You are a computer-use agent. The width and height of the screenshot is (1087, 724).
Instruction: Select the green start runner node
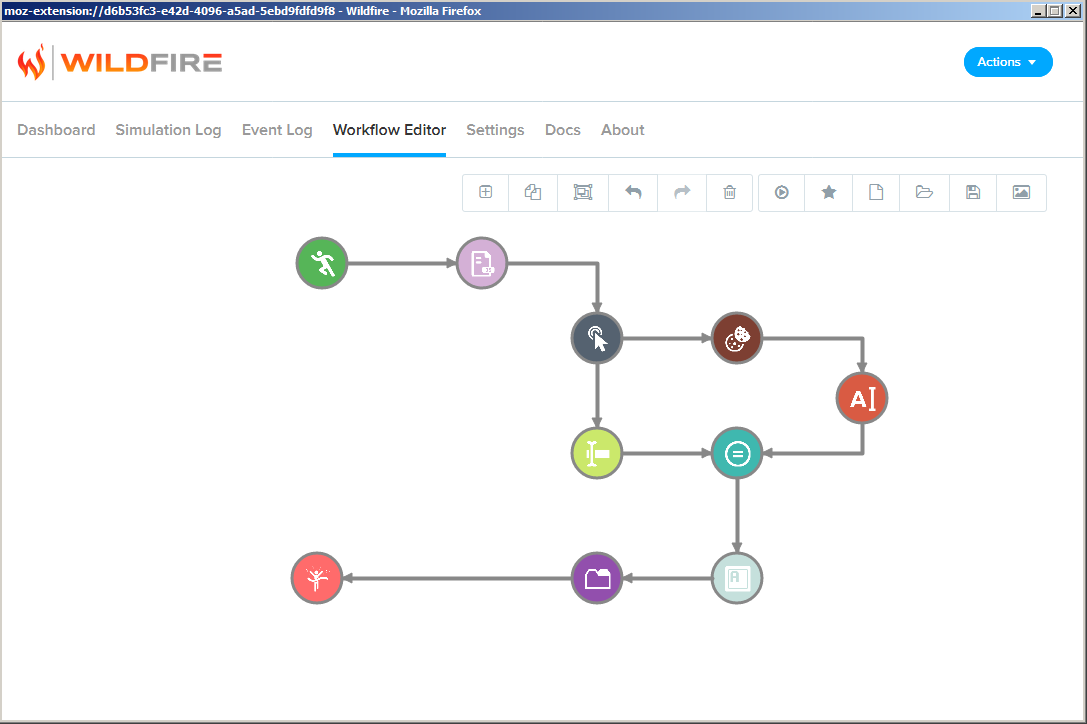321,264
